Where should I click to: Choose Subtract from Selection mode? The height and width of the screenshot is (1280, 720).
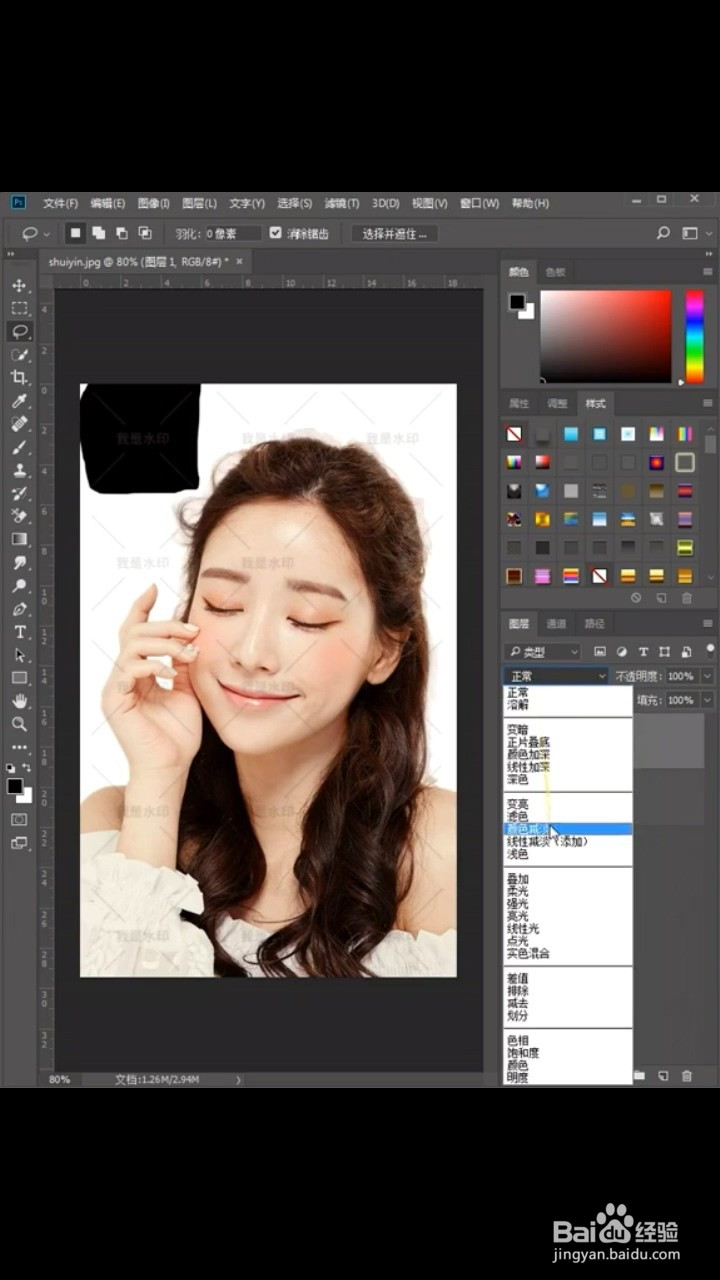point(121,233)
